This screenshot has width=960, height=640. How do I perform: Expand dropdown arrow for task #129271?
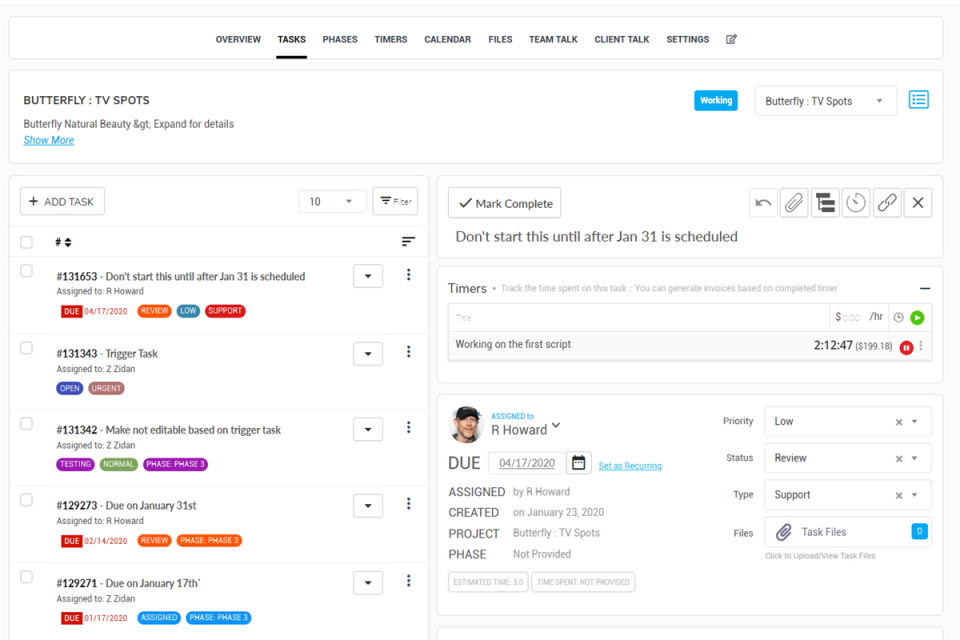tap(368, 582)
